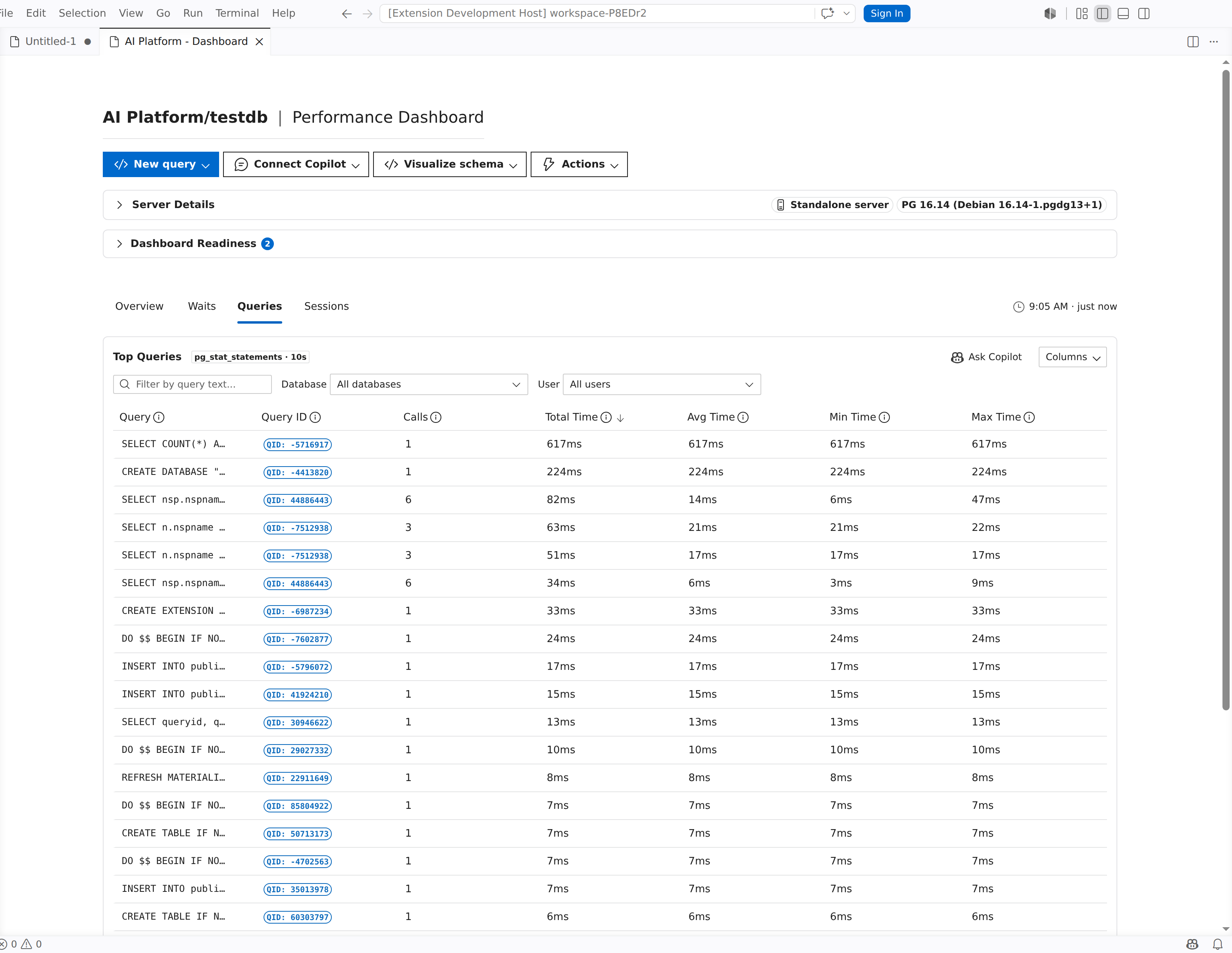
Task: Click the info icon beside Query header
Action: [159, 418]
